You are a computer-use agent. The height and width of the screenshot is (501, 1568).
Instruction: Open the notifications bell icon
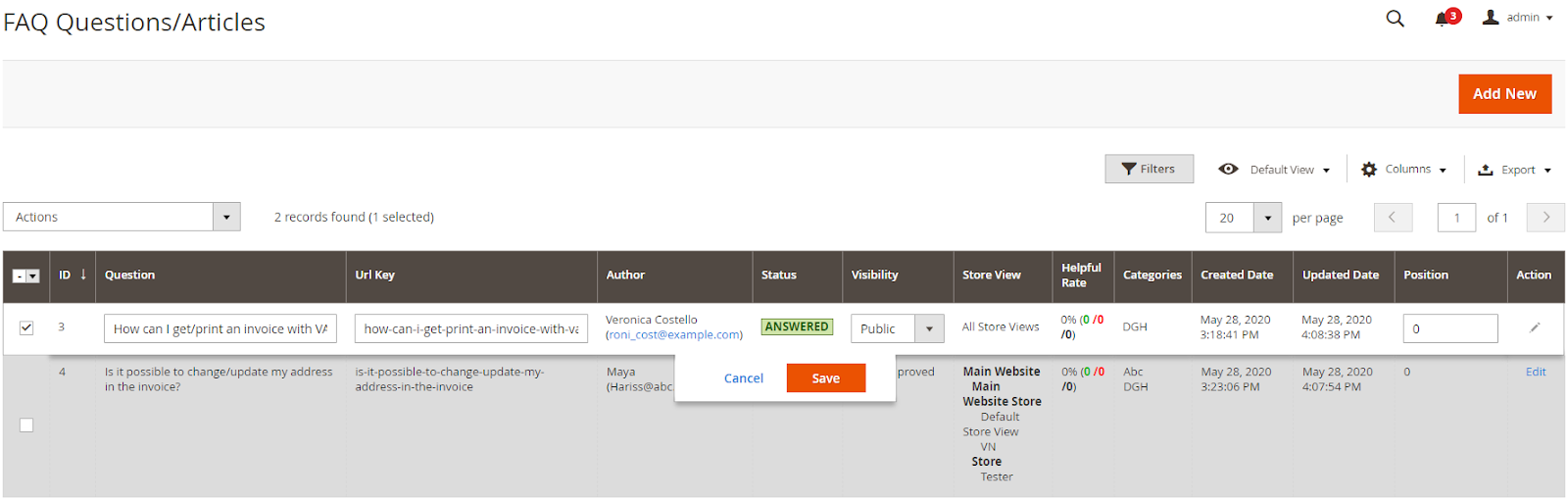click(1442, 19)
